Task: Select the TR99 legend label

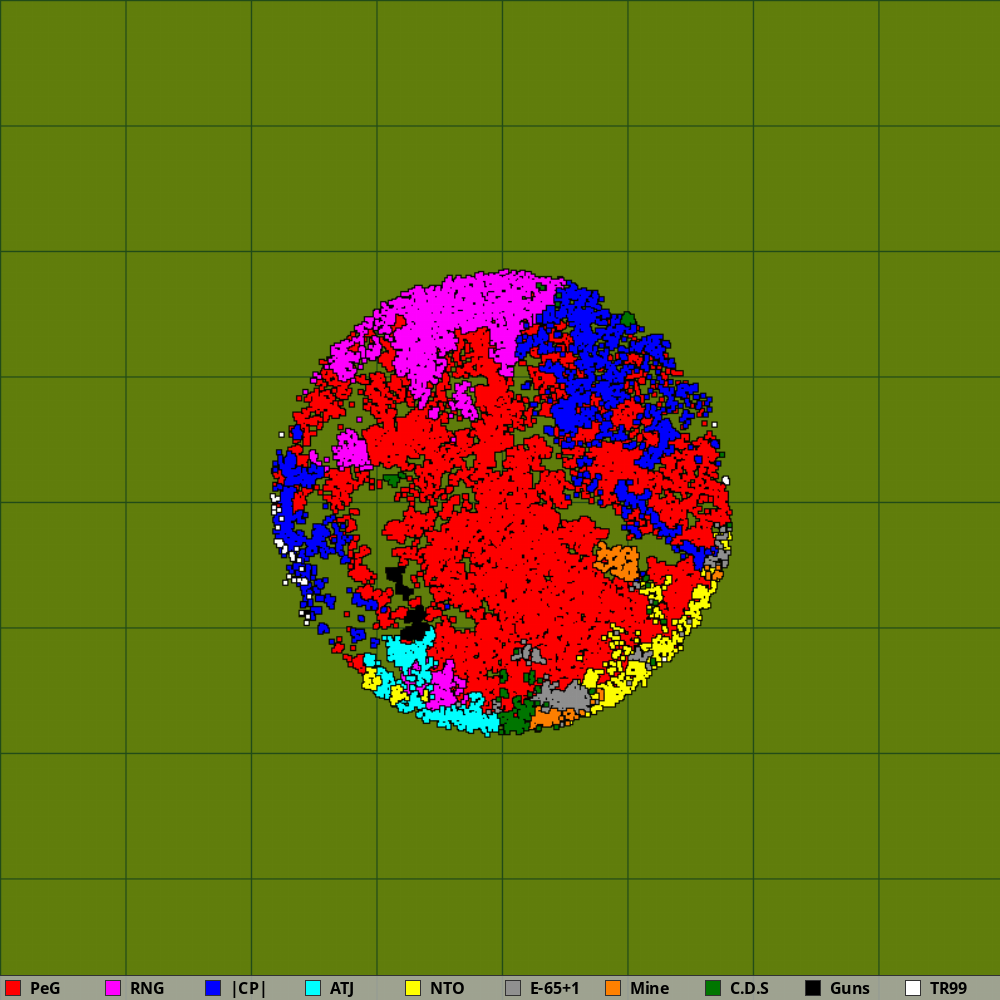Action: click(948, 988)
